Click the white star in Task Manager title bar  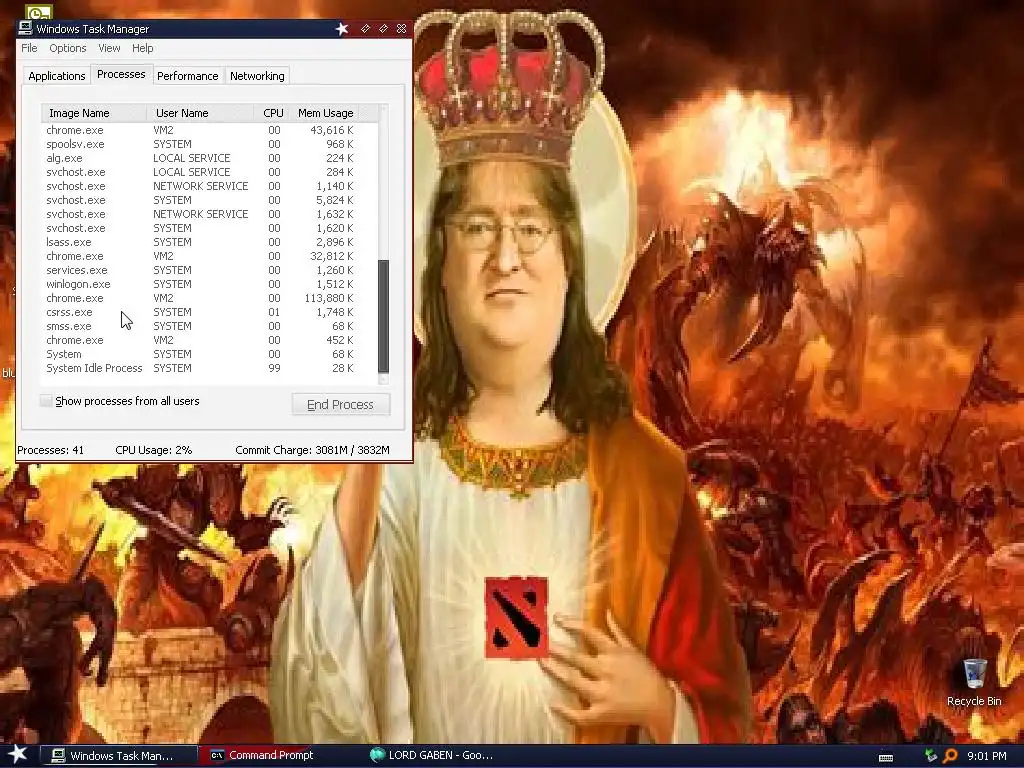[x=342, y=29]
